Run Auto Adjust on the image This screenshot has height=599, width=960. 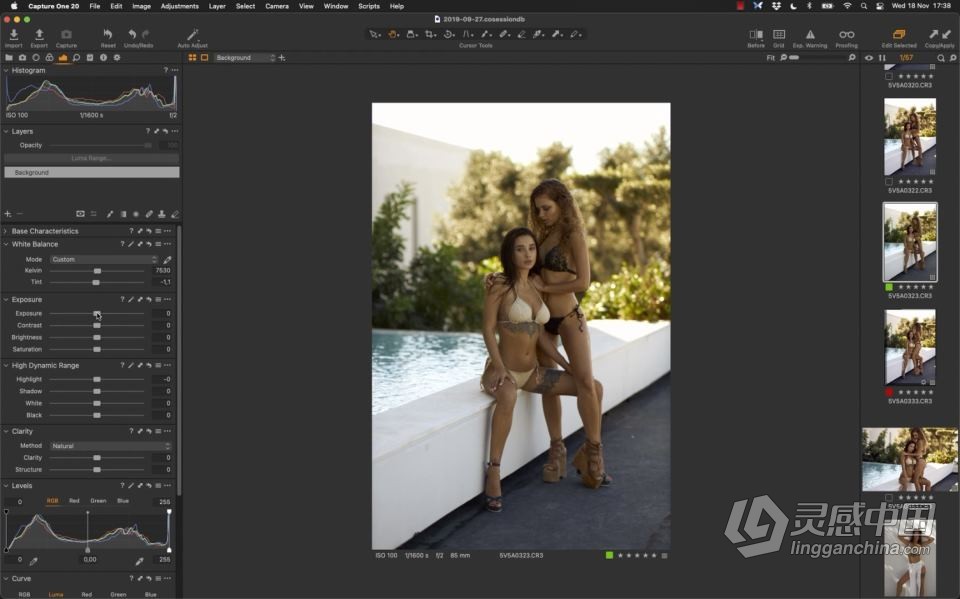(x=192, y=34)
